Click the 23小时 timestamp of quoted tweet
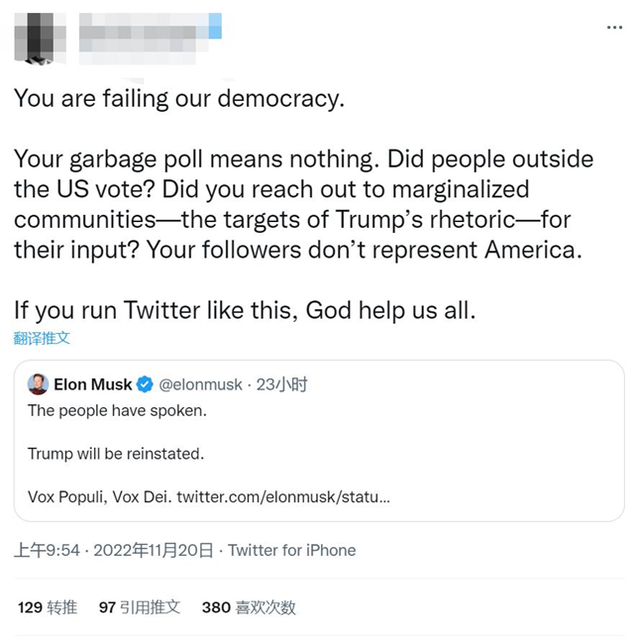The height and width of the screenshot is (643, 640). (x=282, y=385)
